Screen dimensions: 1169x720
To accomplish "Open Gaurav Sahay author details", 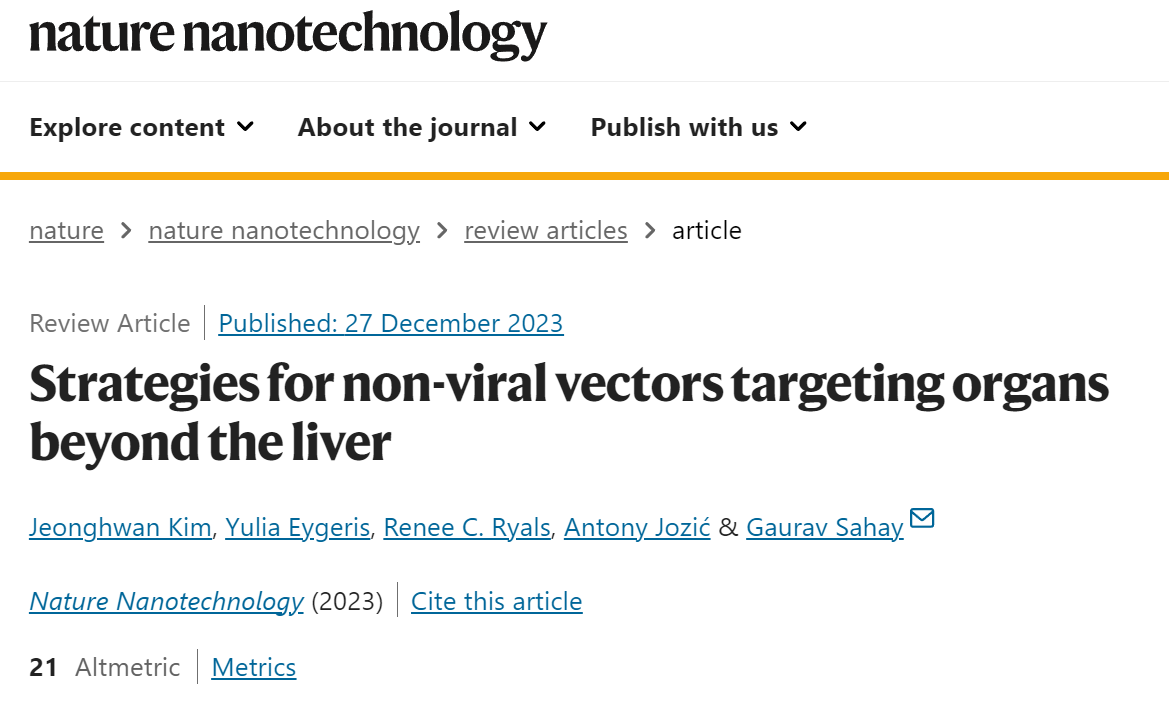I will [x=825, y=528].
